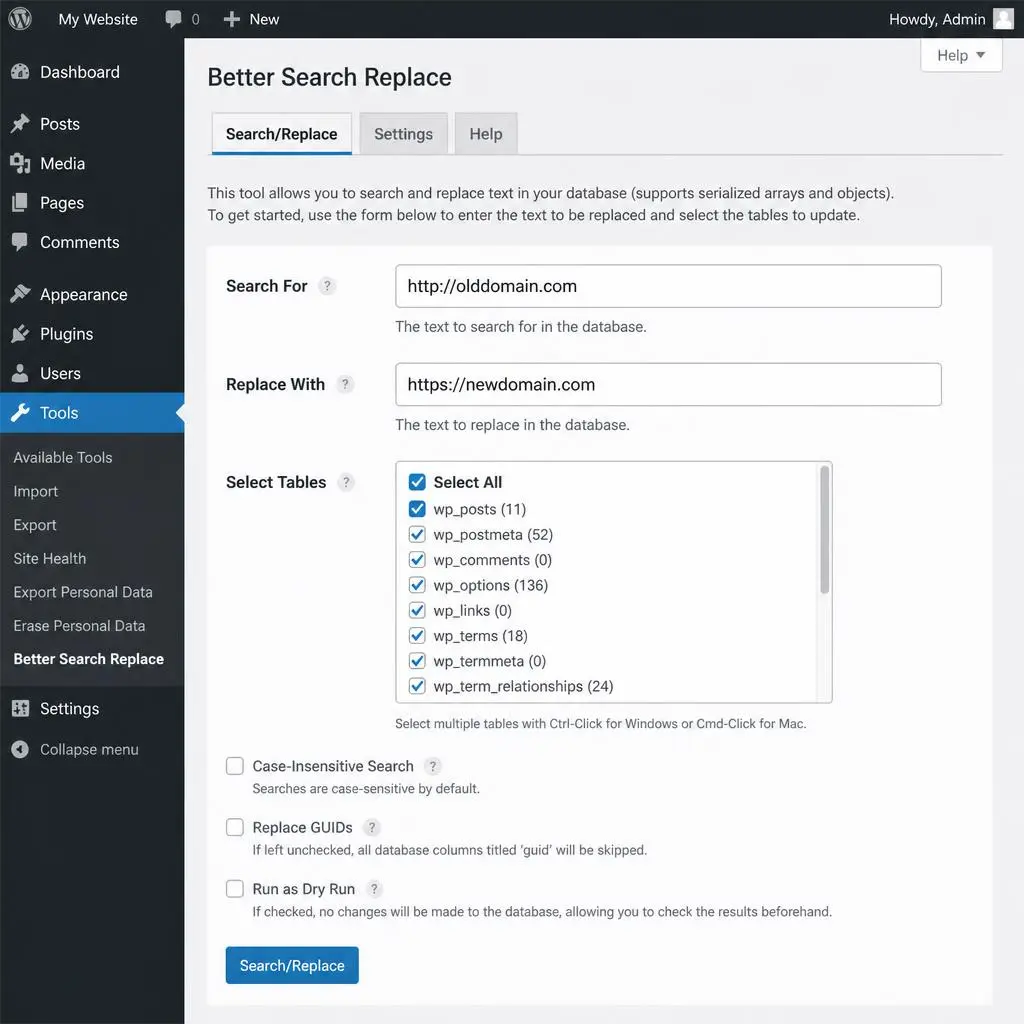
Task: Click the plus icon next to New
Action: [231, 19]
